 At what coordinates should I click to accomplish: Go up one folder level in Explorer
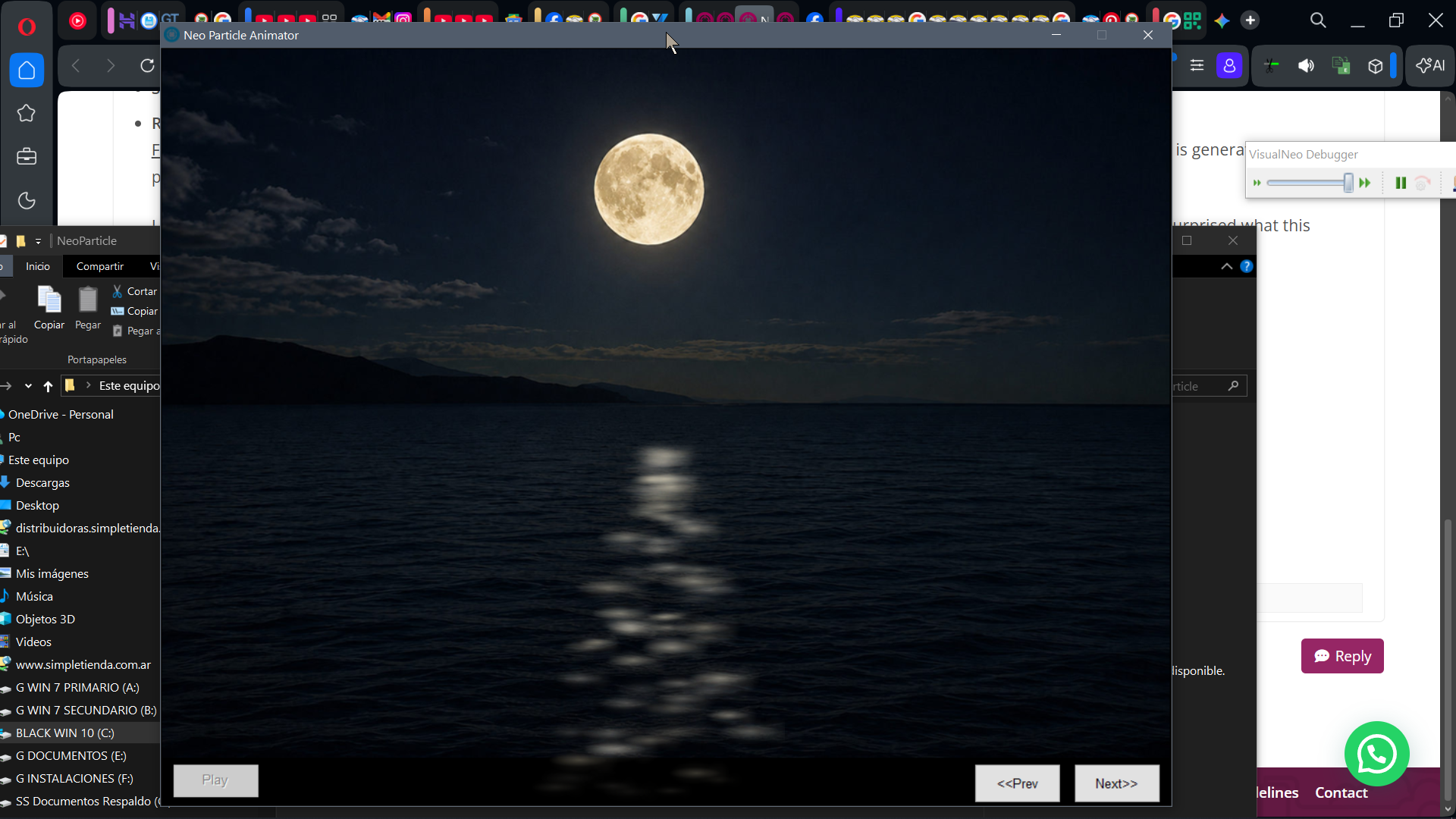[48, 386]
